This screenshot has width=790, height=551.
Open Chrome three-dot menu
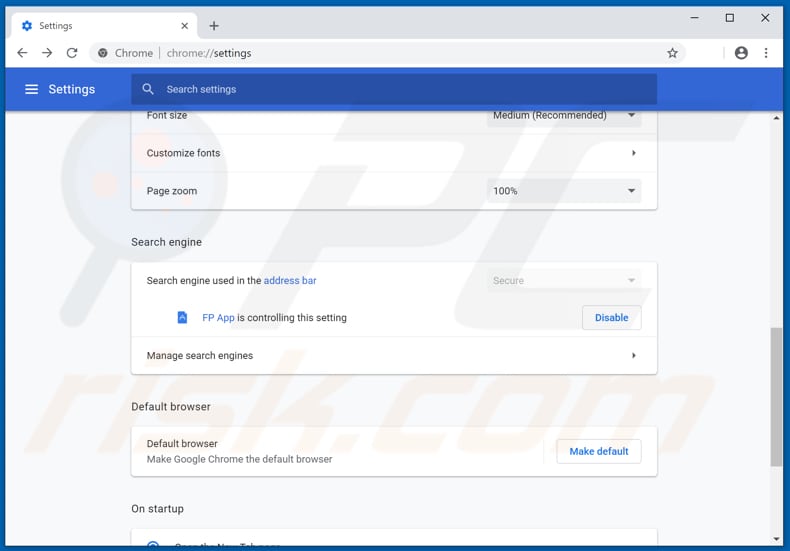click(x=766, y=53)
